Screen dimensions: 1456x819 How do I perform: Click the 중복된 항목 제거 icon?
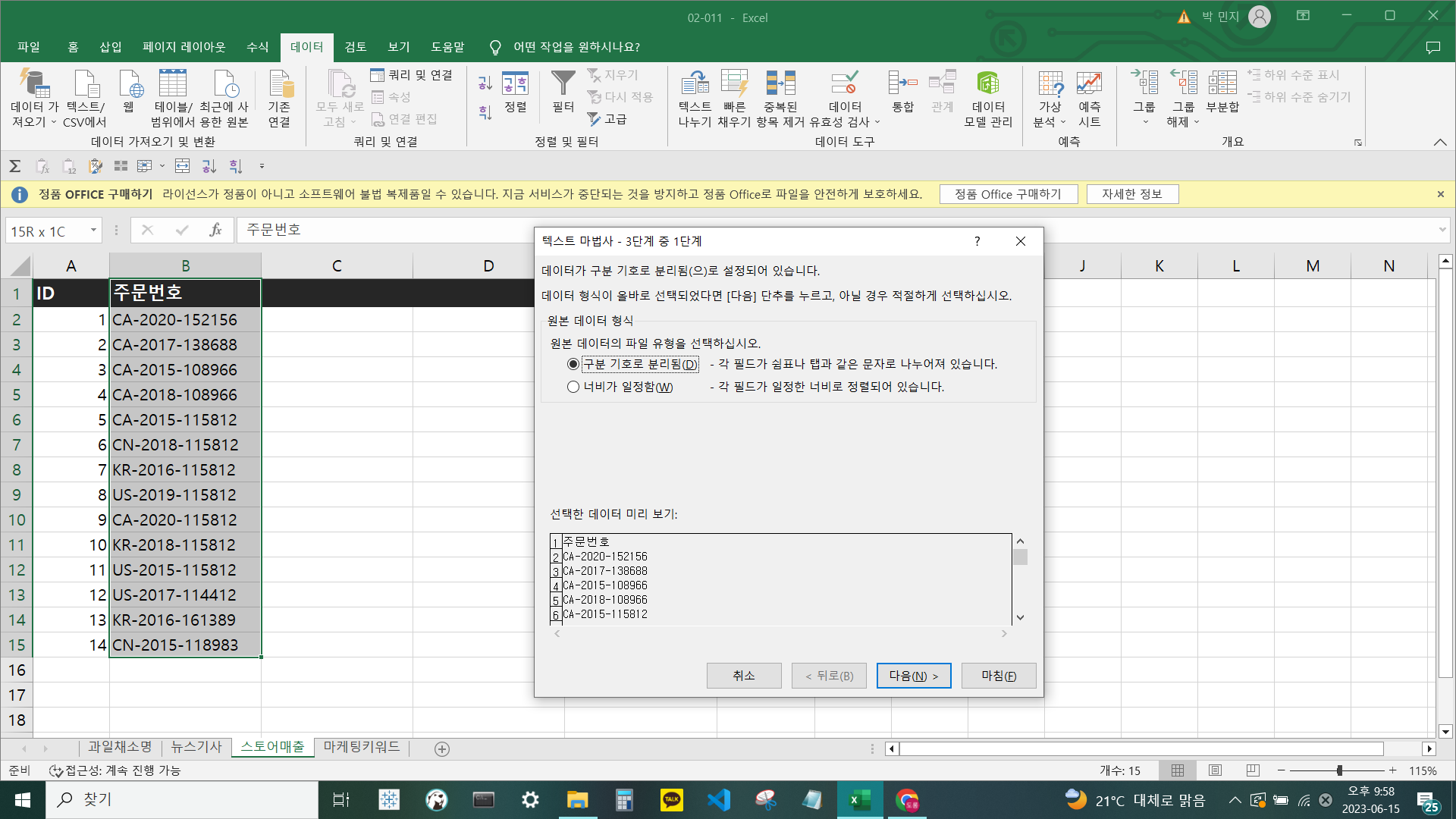[x=780, y=99]
